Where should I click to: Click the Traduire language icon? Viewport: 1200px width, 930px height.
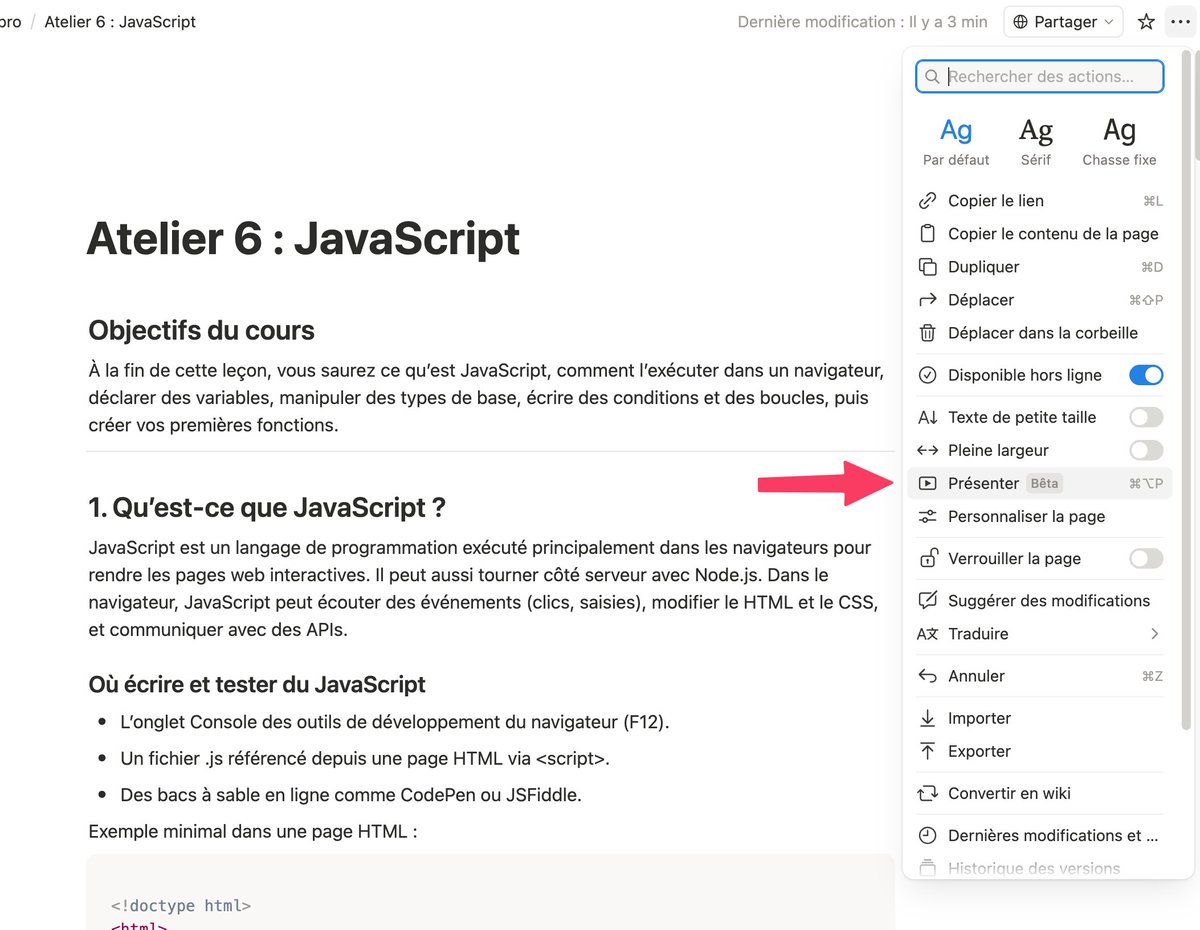[x=928, y=634]
